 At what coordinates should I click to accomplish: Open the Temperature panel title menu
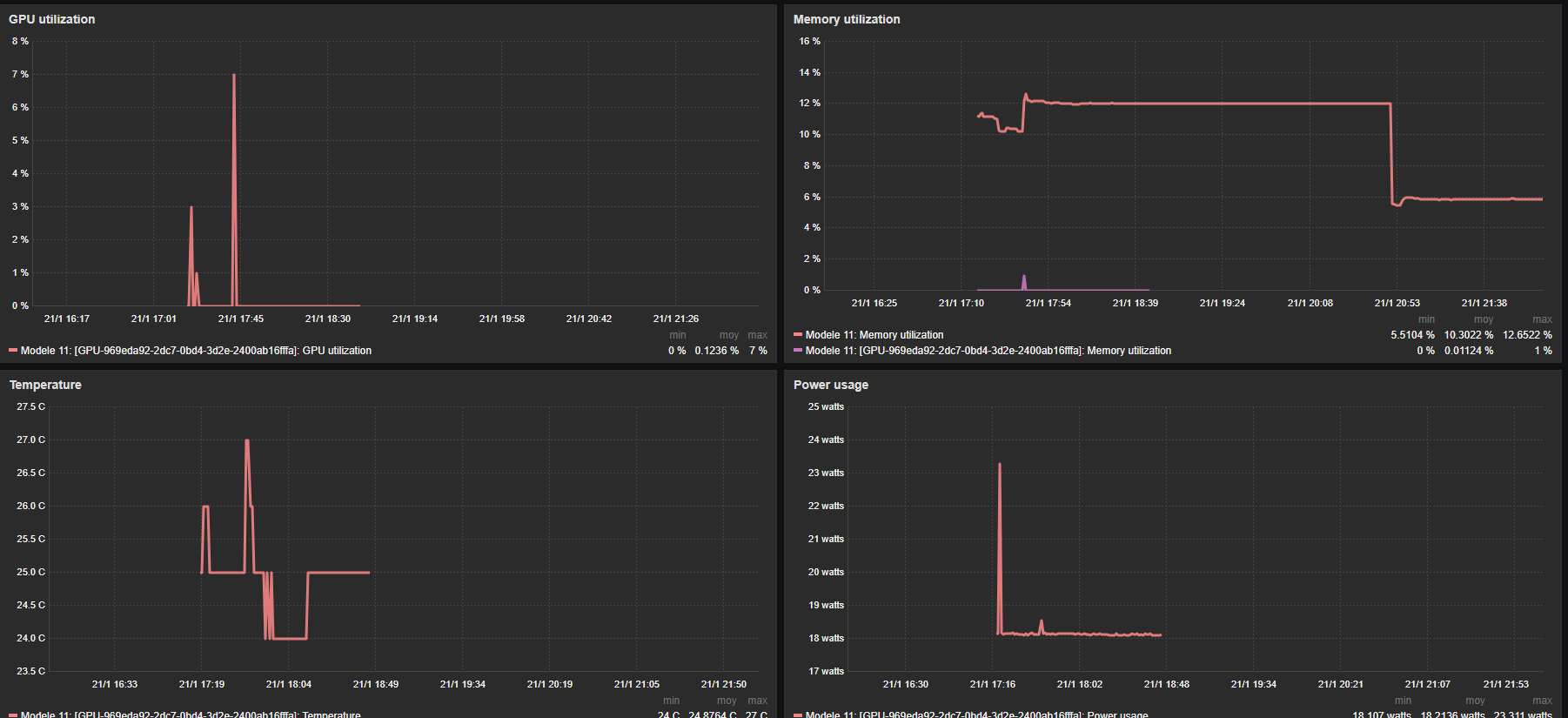(x=45, y=385)
